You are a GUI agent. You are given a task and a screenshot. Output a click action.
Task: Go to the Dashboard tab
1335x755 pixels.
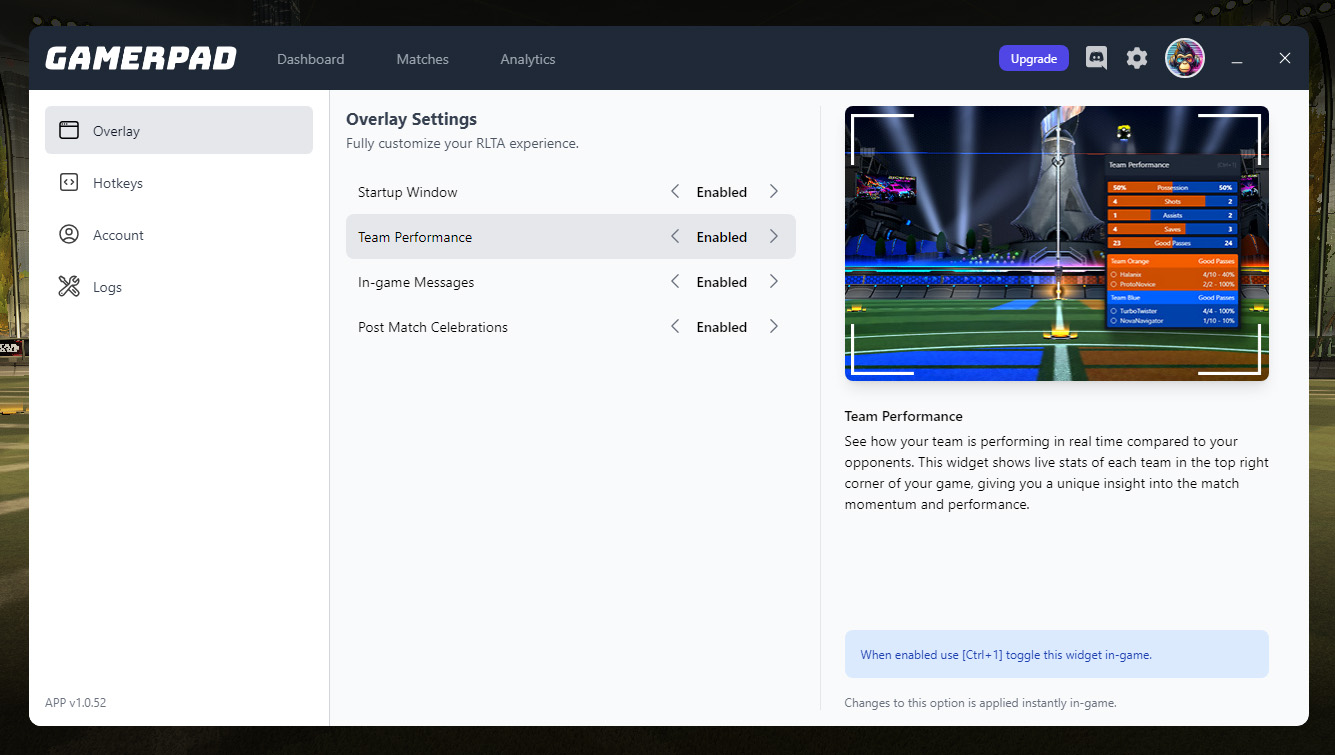click(x=311, y=59)
